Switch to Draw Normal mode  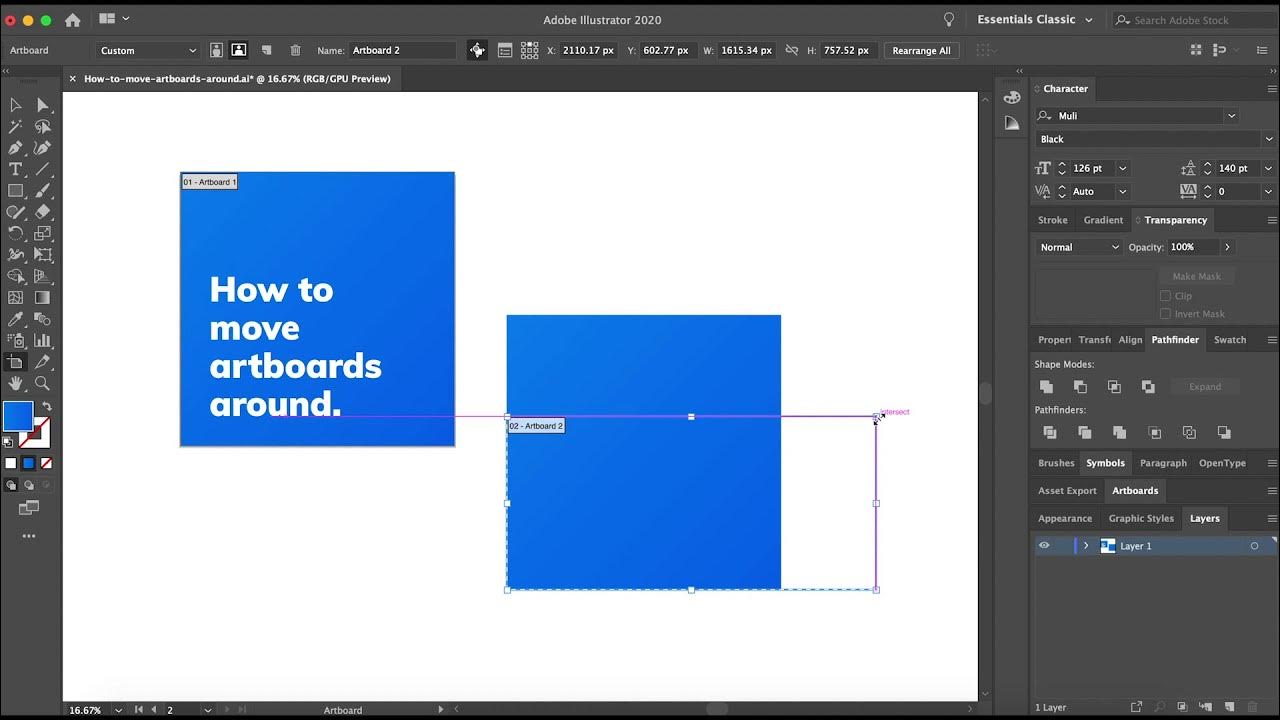(12, 485)
